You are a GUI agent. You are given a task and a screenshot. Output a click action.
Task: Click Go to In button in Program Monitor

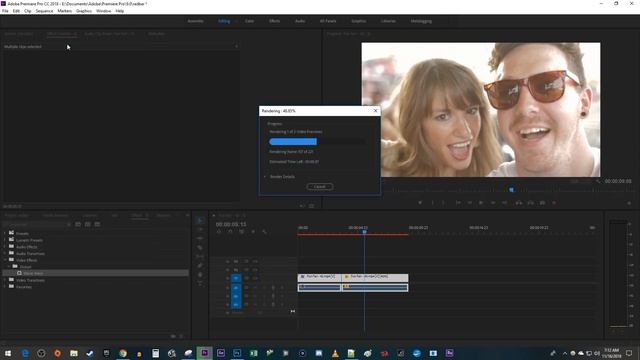coord(458,203)
